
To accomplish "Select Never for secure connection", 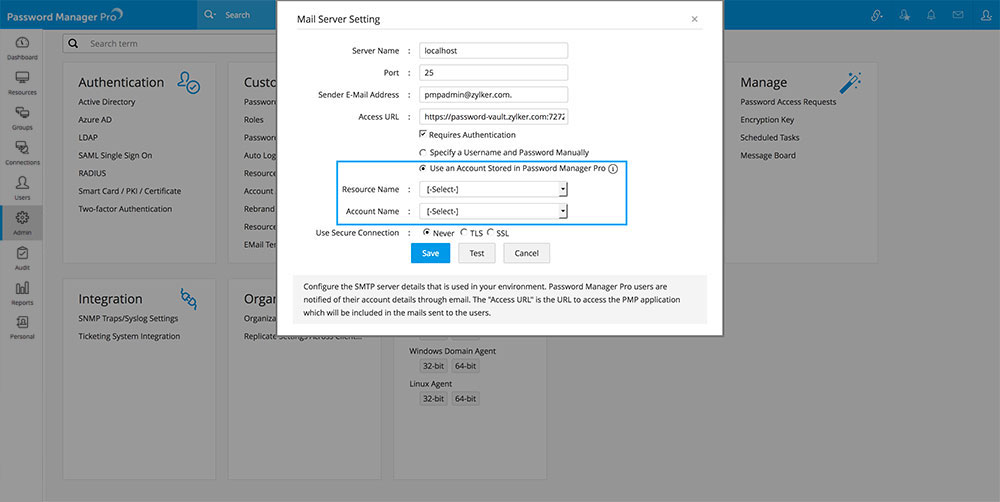I will [x=427, y=233].
